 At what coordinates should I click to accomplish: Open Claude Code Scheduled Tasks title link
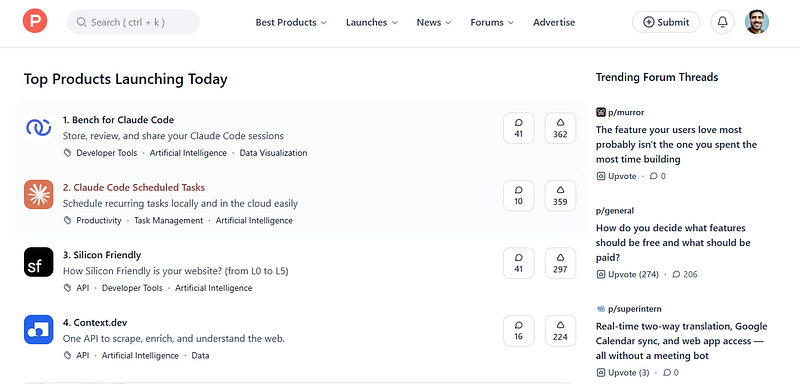coord(134,187)
